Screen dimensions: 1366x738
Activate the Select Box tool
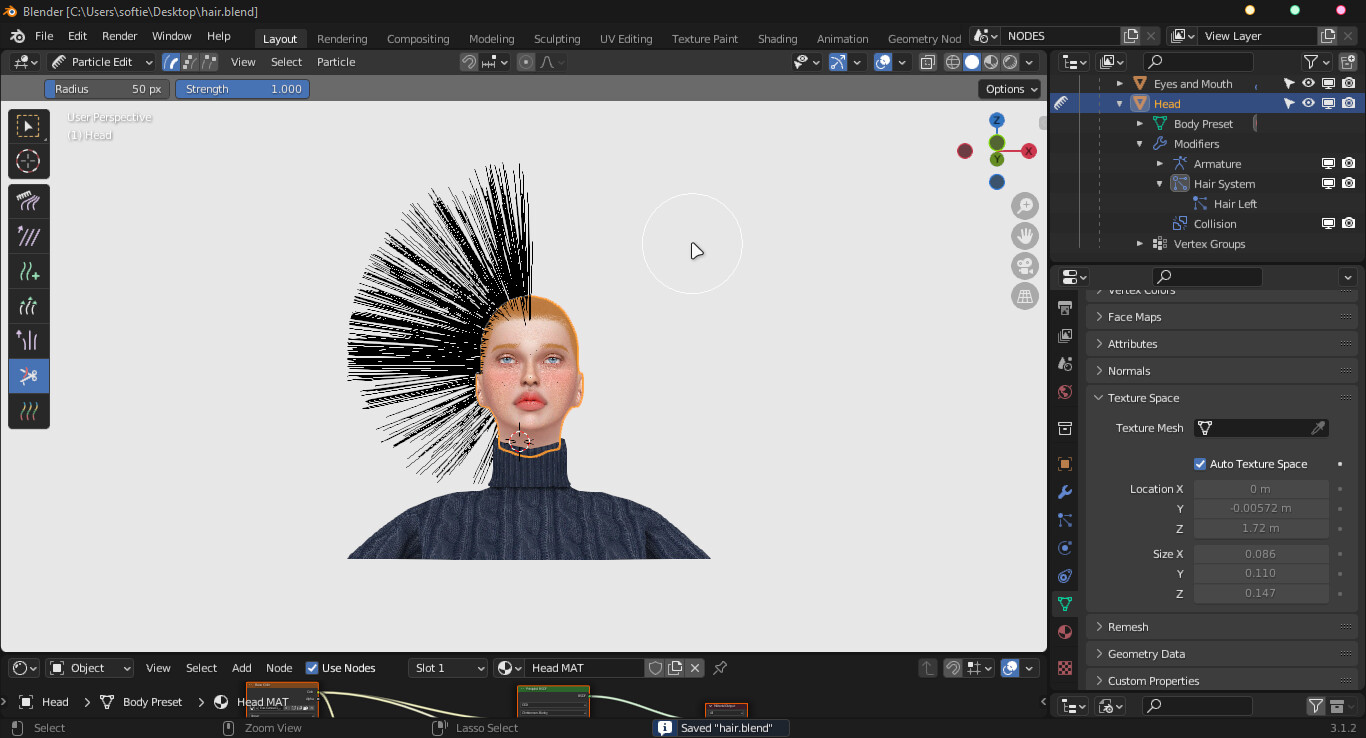tap(29, 126)
